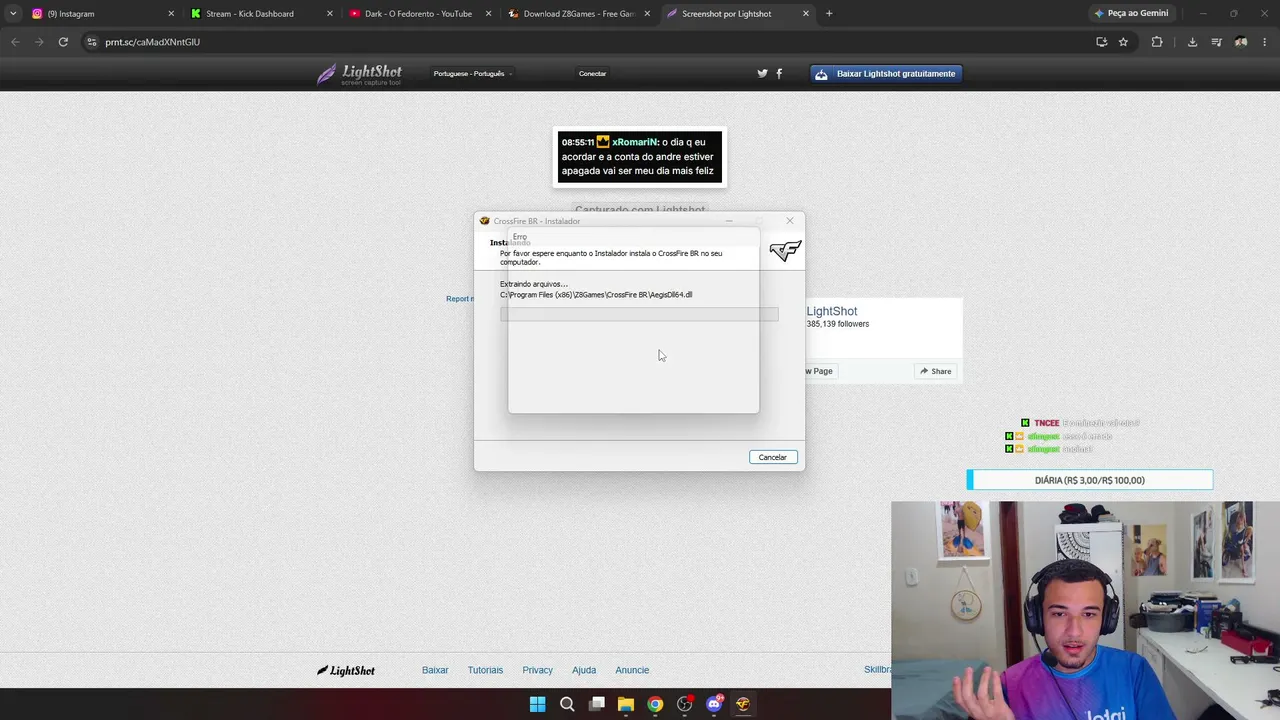Close the YouTube tab
The width and height of the screenshot is (1280, 720).
coord(489,14)
